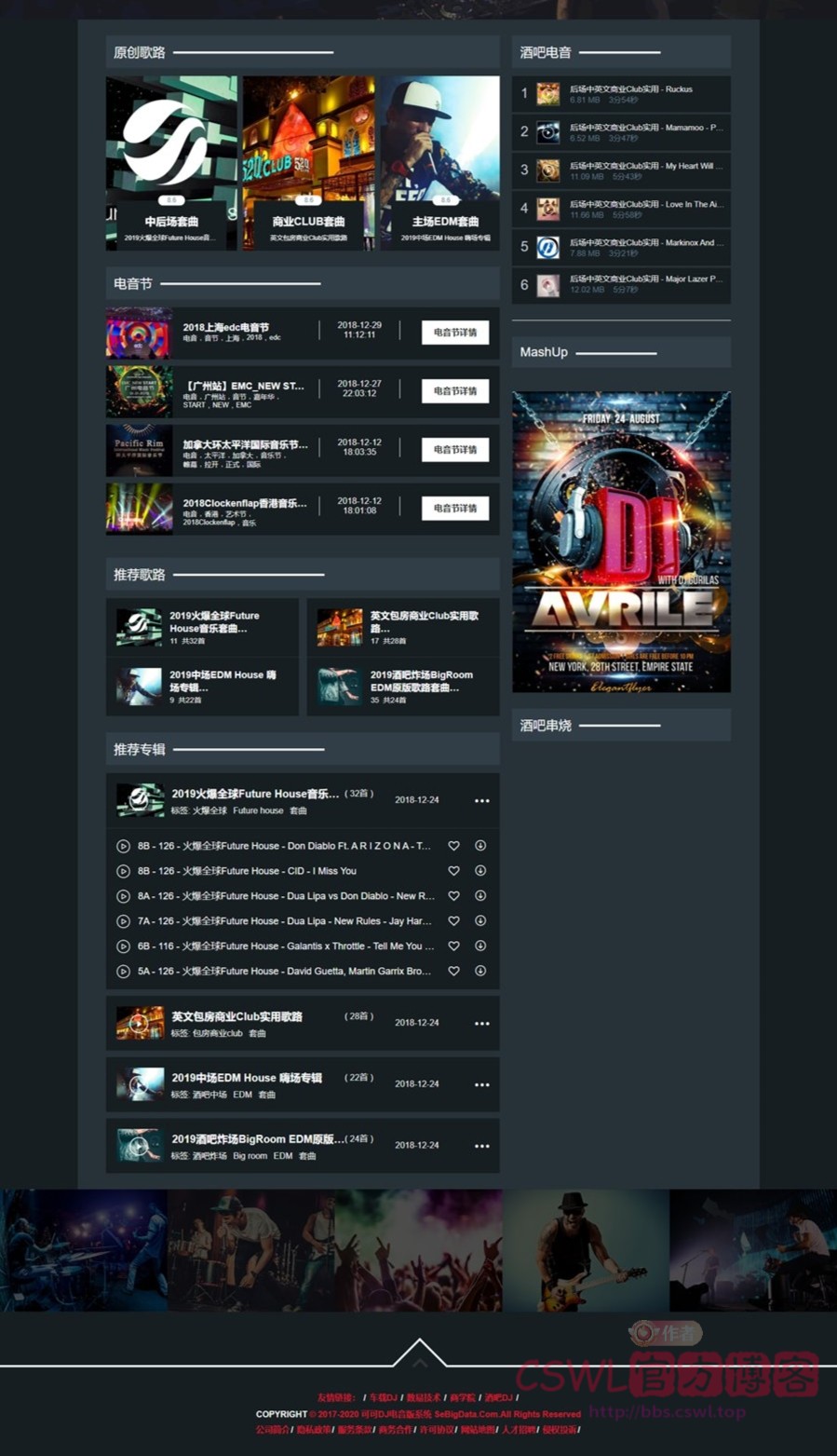This screenshot has width=837, height=1456.
Task: Expand options for 英文包房商业Club实用歌路 album
Action: point(481,1024)
